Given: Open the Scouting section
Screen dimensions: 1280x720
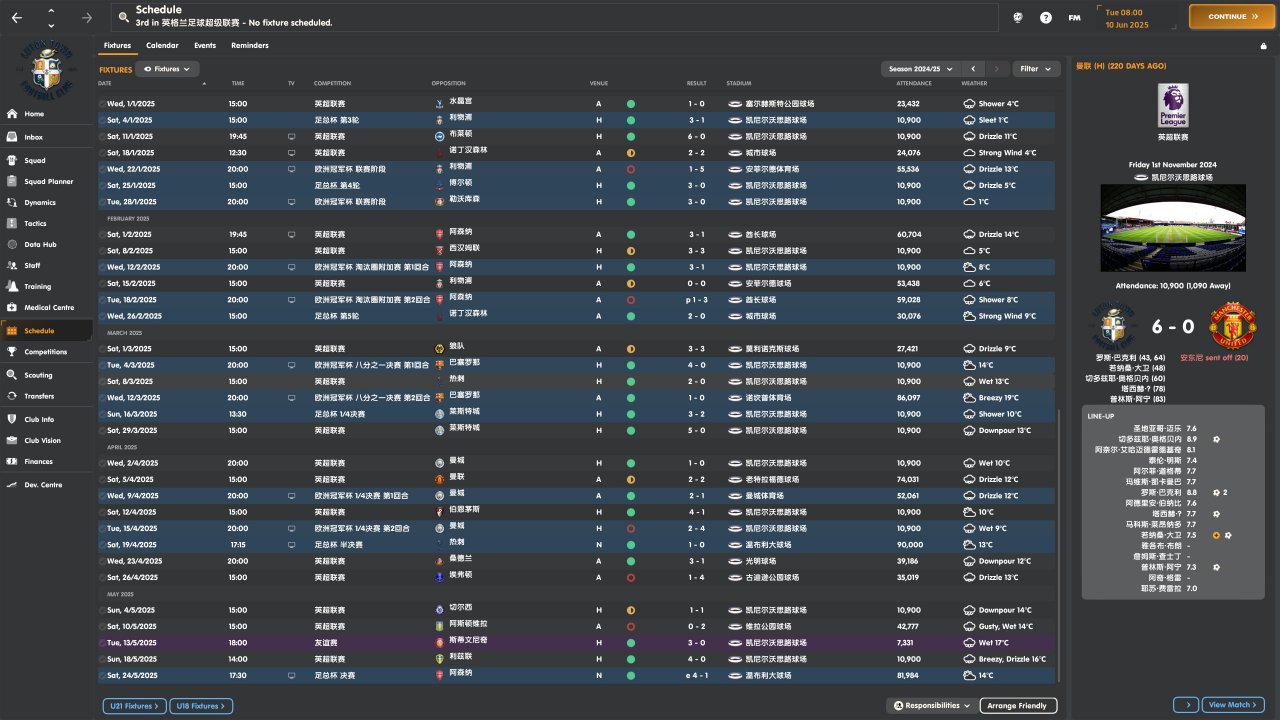Looking at the screenshot, I should [x=38, y=375].
